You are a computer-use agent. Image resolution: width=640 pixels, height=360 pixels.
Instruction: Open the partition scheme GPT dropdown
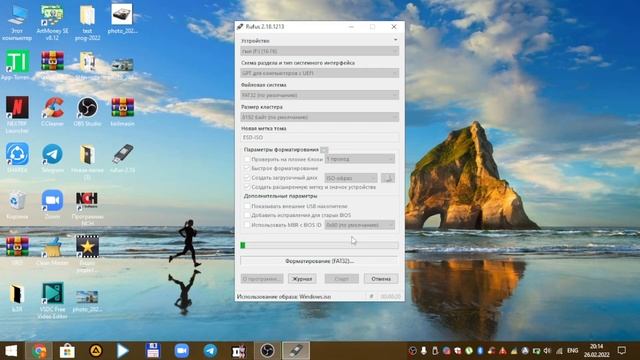click(x=320, y=73)
